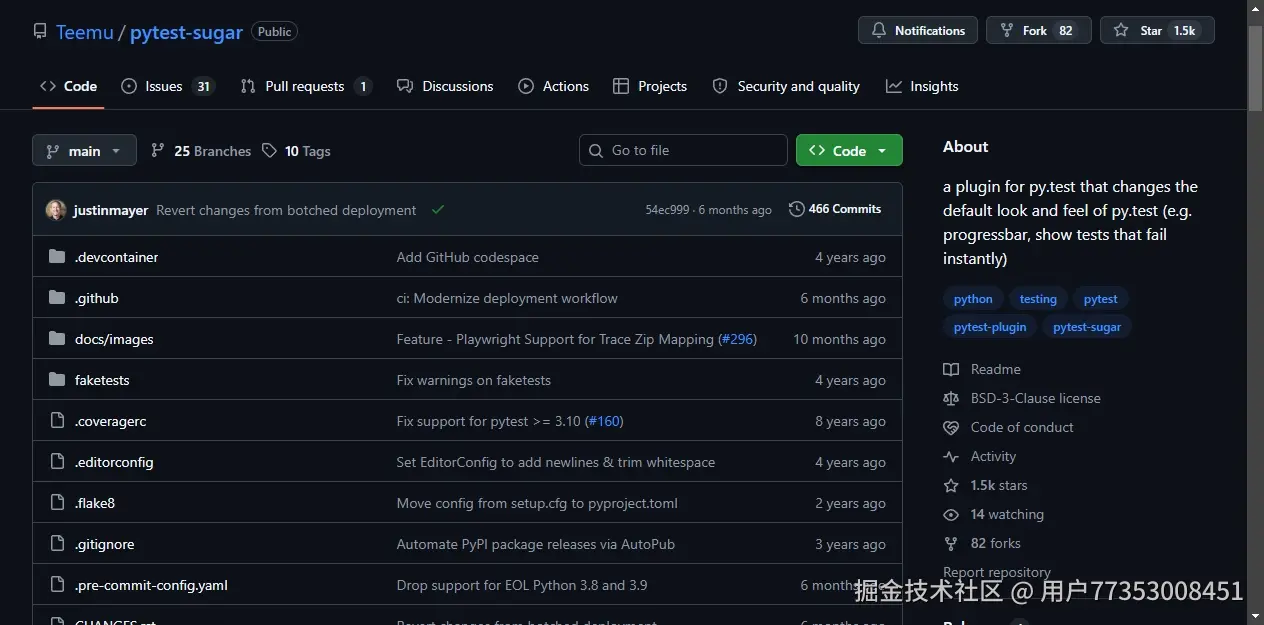Screen dimensions: 1264x625
Task: View the 10 Tags link
Action: [x=296, y=151]
